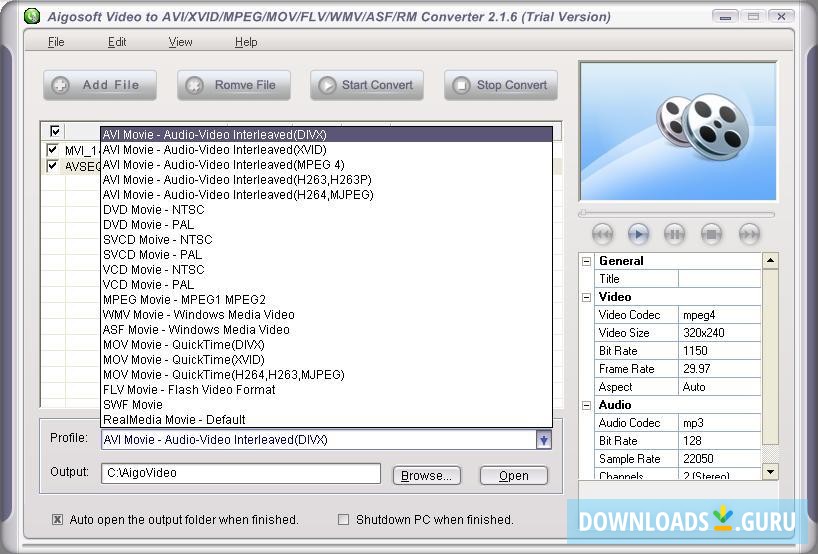Image resolution: width=818 pixels, height=554 pixels.
Task: Open the File menu
Action: pos(56,42)
